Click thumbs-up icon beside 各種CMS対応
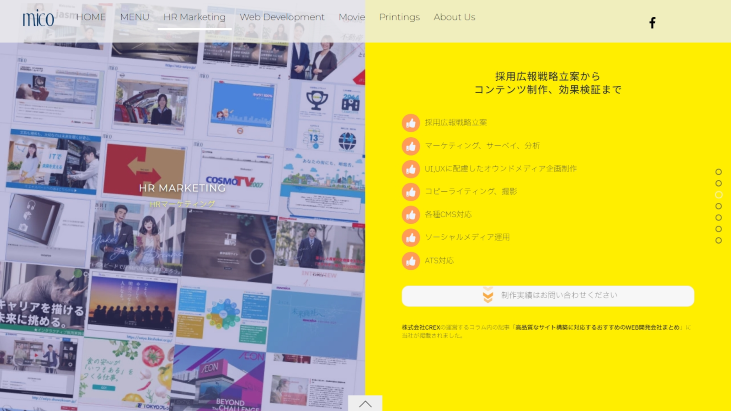The height and width of the screenshot is (411, 731). click(411, 215)
